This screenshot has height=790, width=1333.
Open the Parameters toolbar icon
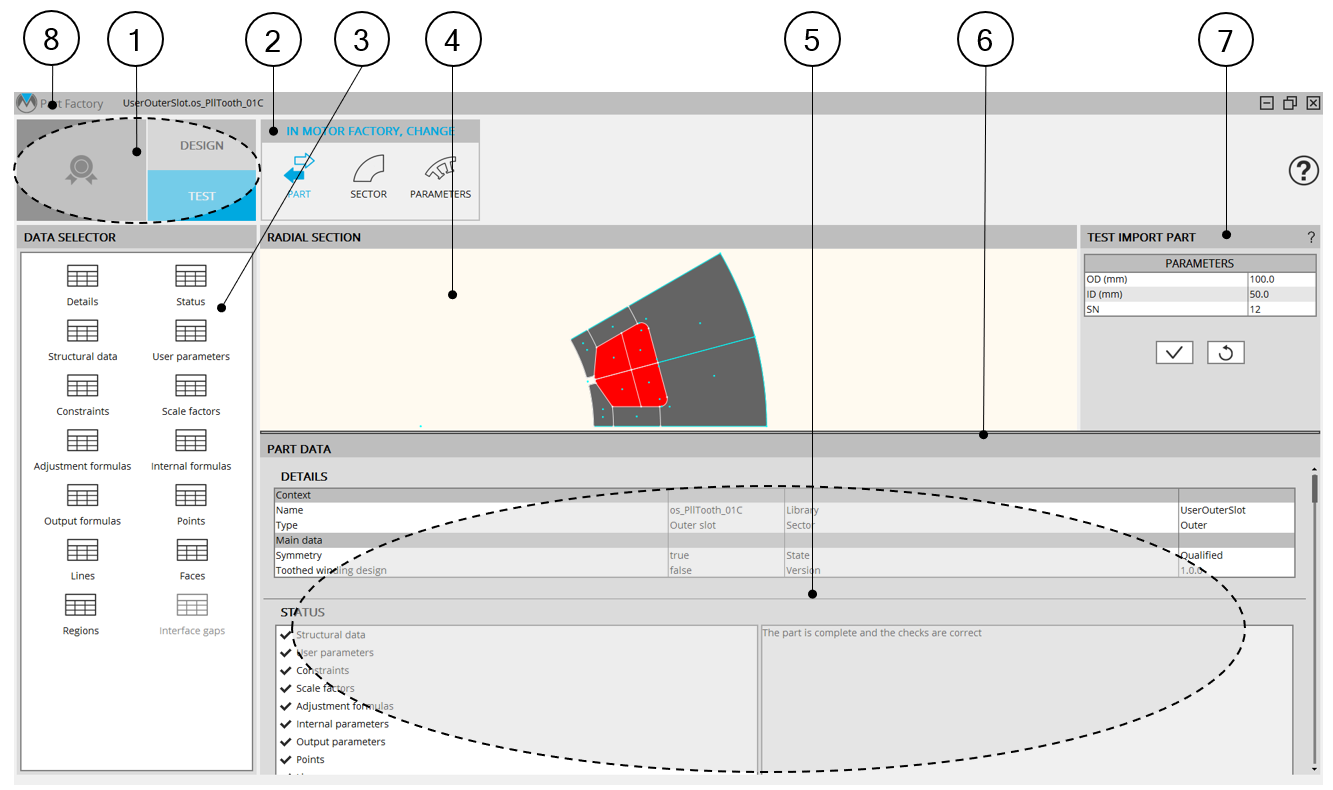pos(440,170)
